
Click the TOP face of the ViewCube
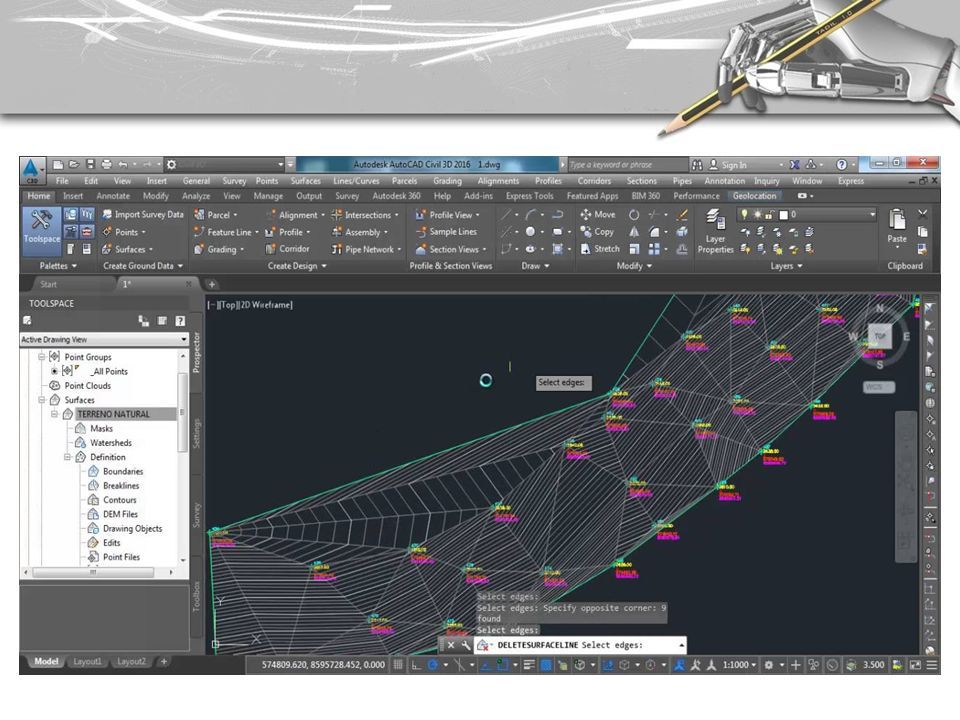coord(880,336)
